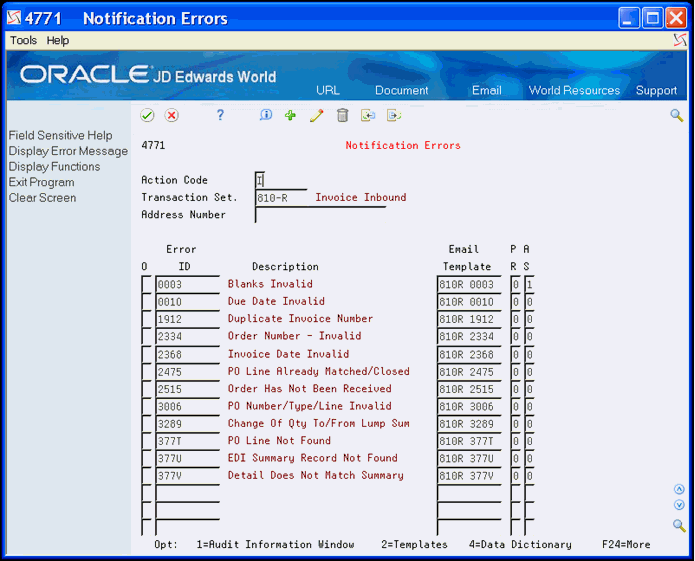
Task: Select Display Functions
Action: [x=54, y=167]
